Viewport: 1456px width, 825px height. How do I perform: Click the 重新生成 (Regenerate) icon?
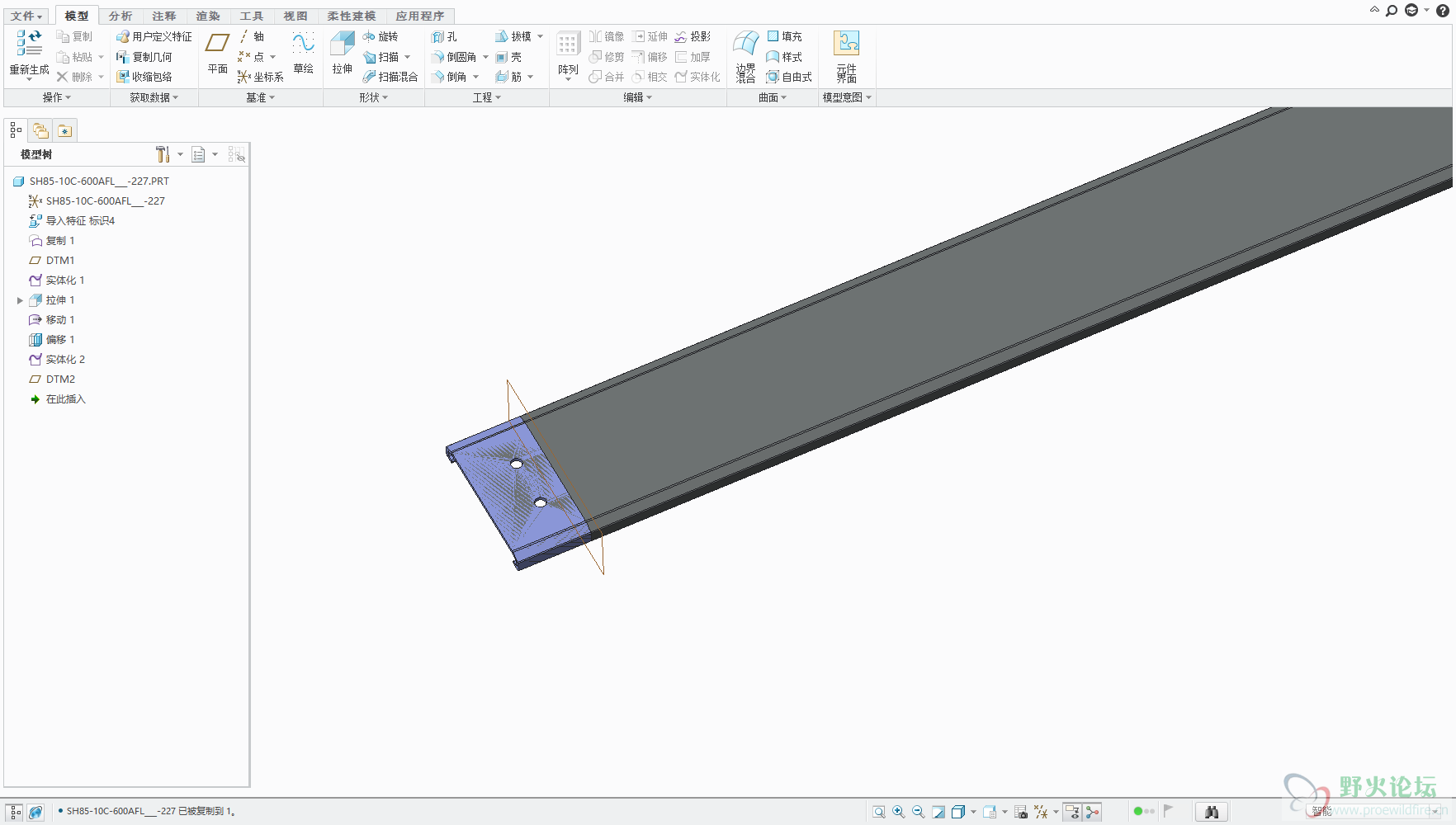click(x=29, y=43)
